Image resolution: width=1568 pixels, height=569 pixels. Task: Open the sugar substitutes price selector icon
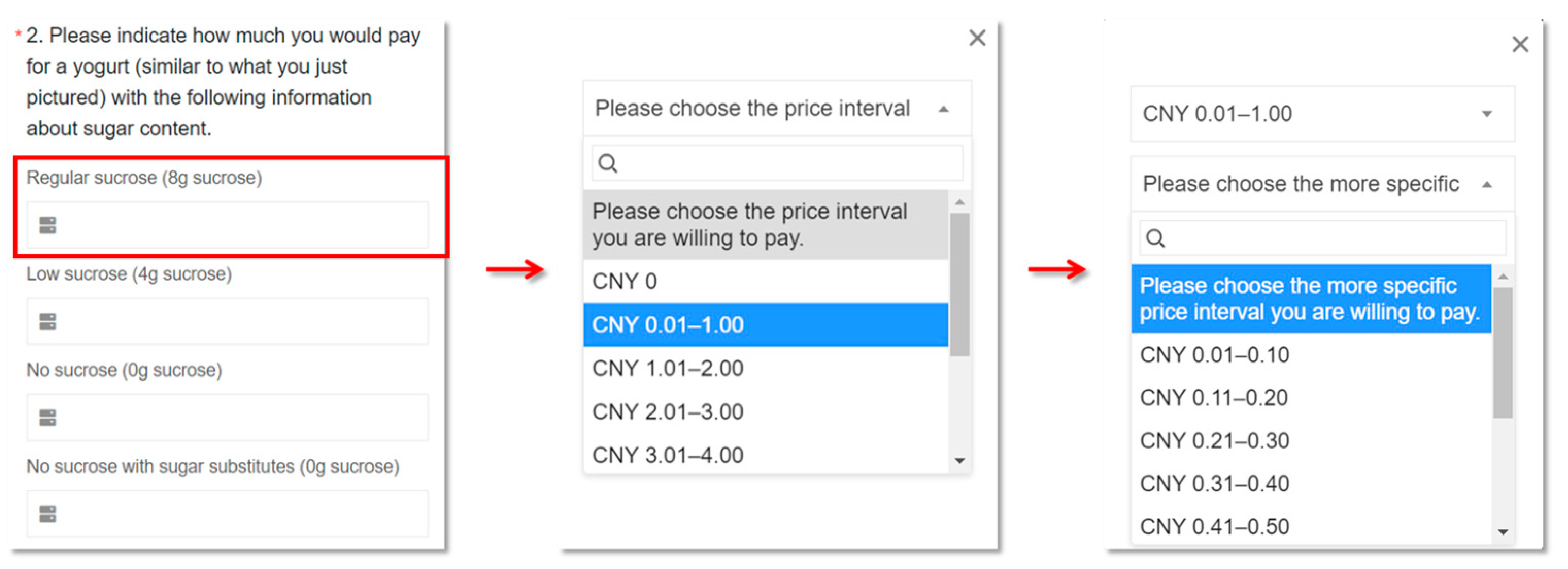tap(47, 514)
